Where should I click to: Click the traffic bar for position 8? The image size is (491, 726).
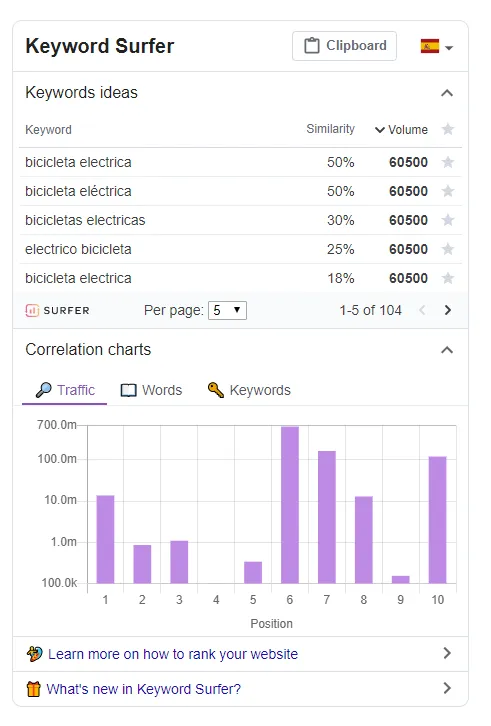(x=364, y=540)
